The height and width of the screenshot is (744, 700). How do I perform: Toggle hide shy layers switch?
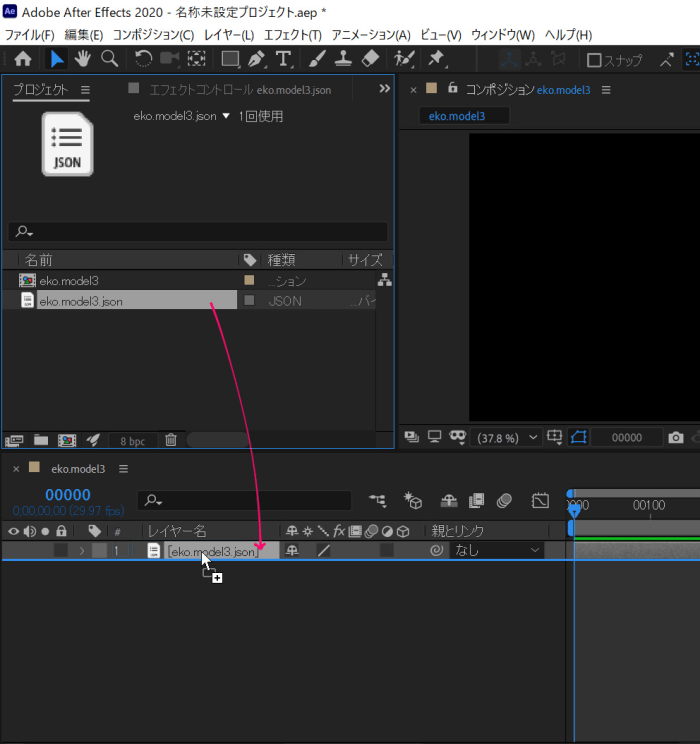(449, 500)
